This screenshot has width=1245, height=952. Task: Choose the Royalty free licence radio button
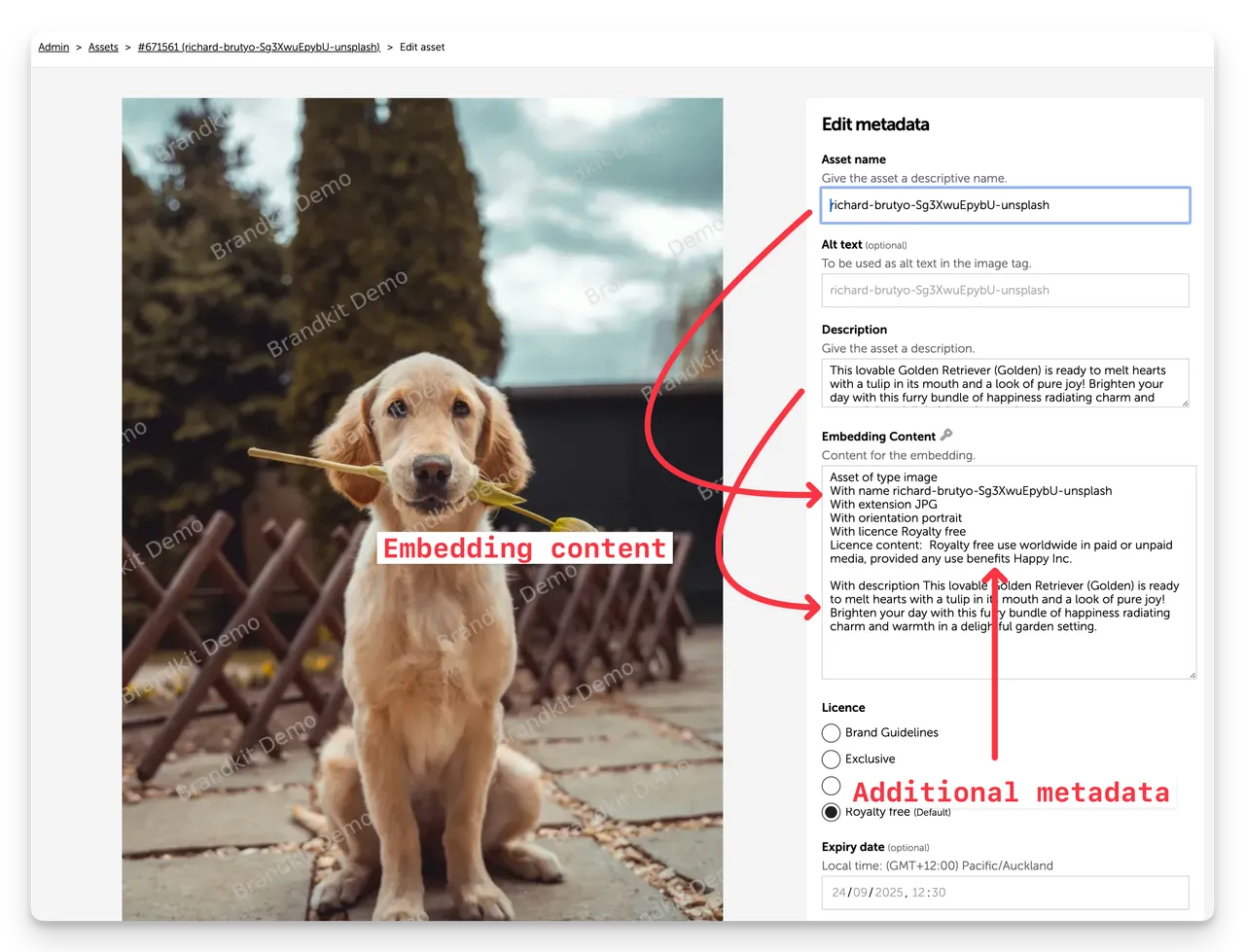(831, 812)
